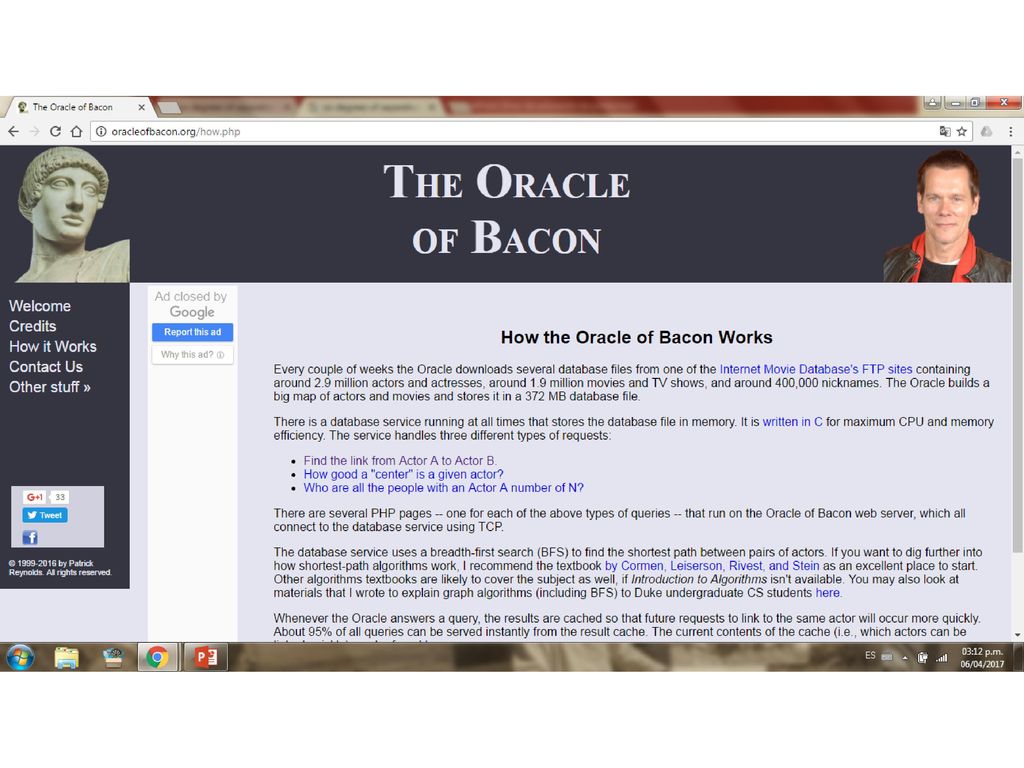Click the here link for Duke CS materials
This screenshot has height=768, width=1024.
[x=827, y=593]
